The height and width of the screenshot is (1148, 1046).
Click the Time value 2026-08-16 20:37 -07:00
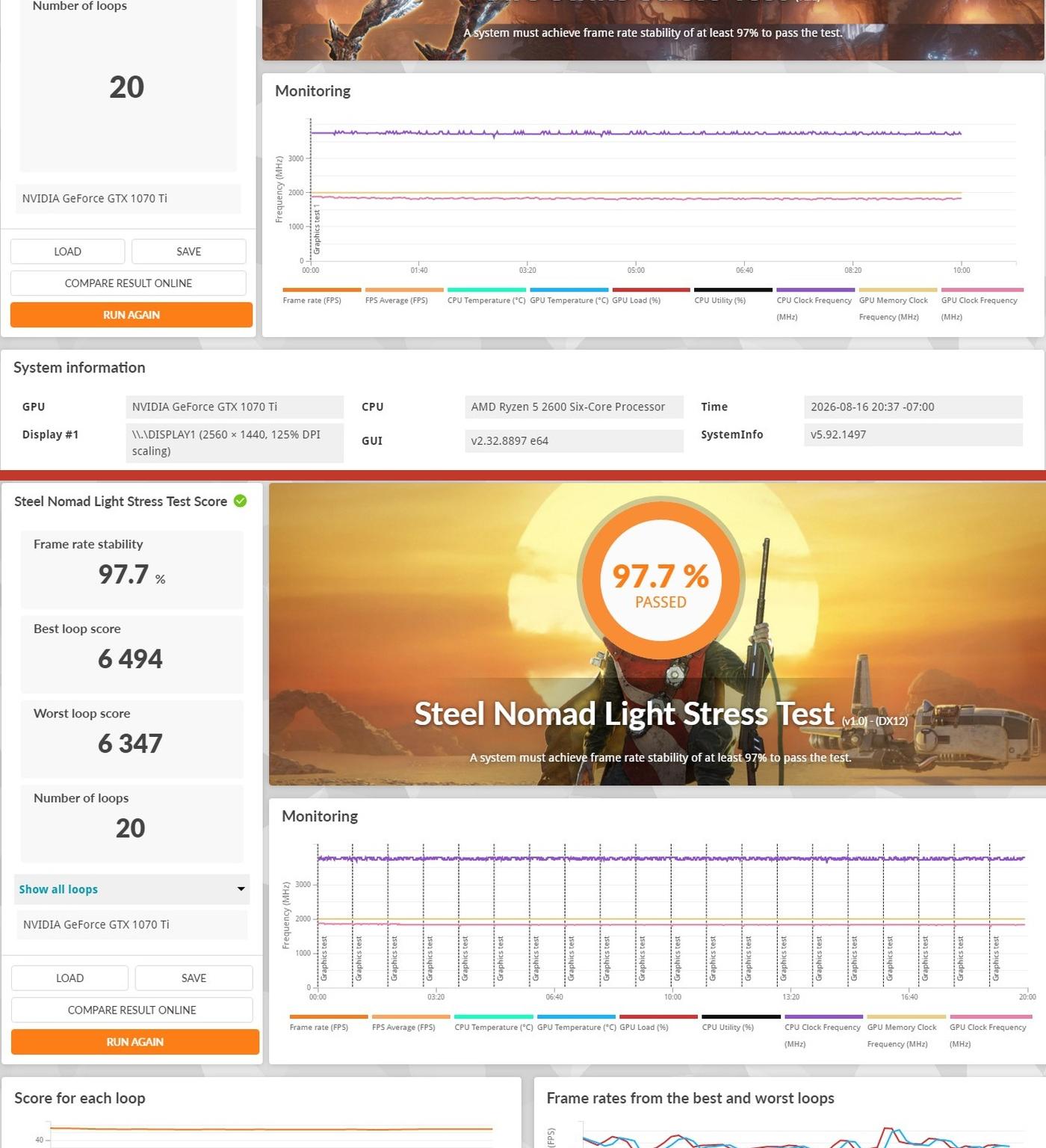coord(913,407)
